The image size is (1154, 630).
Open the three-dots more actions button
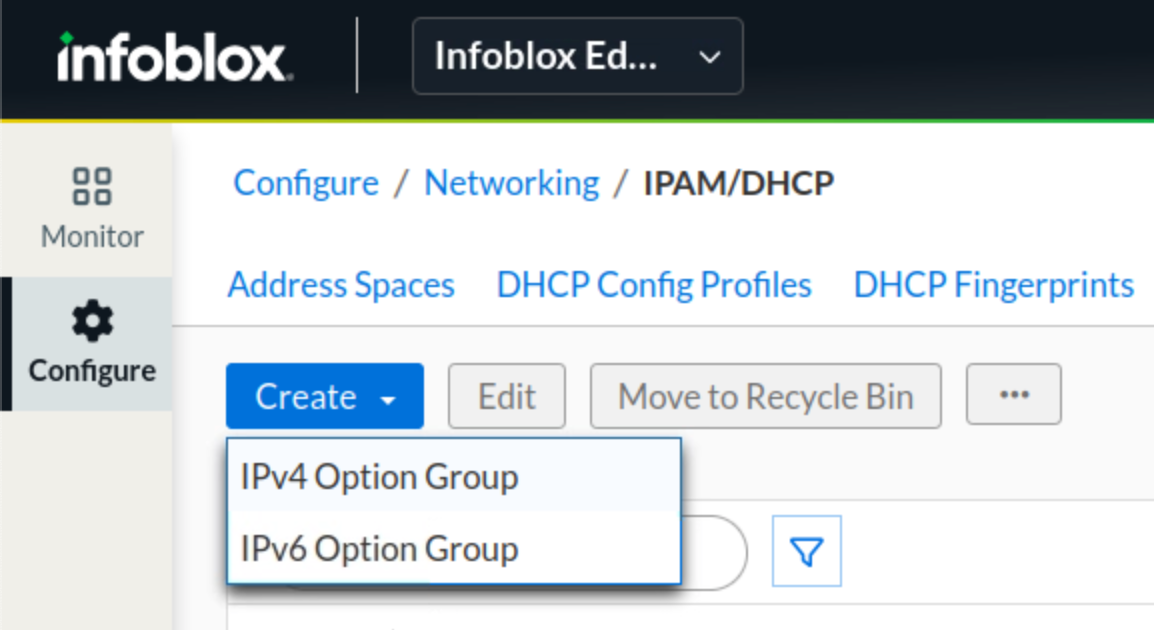(1013, 396)
